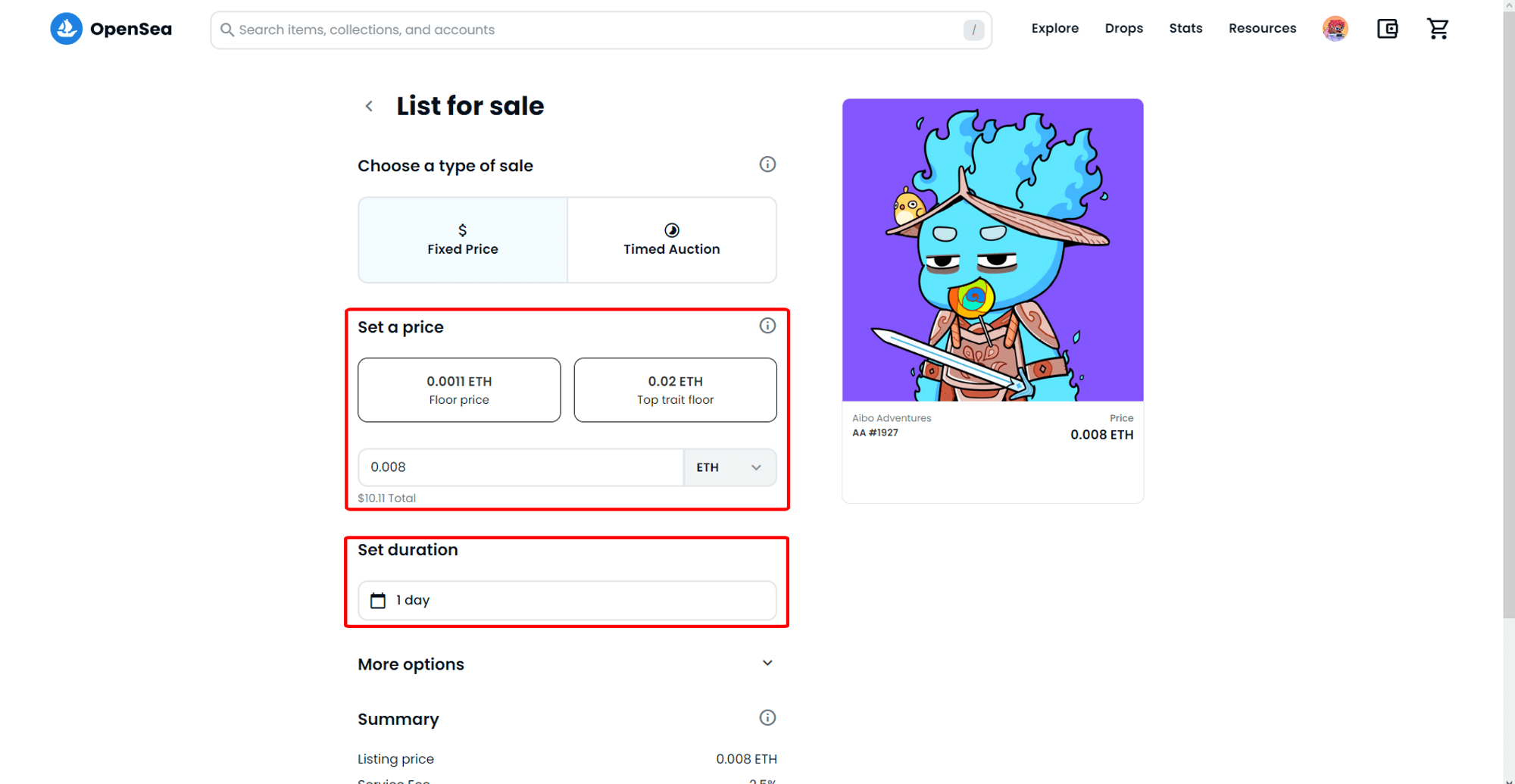The image size is (1515, 784).
Task: Open the shopping cart icon
Action: 1437,29
